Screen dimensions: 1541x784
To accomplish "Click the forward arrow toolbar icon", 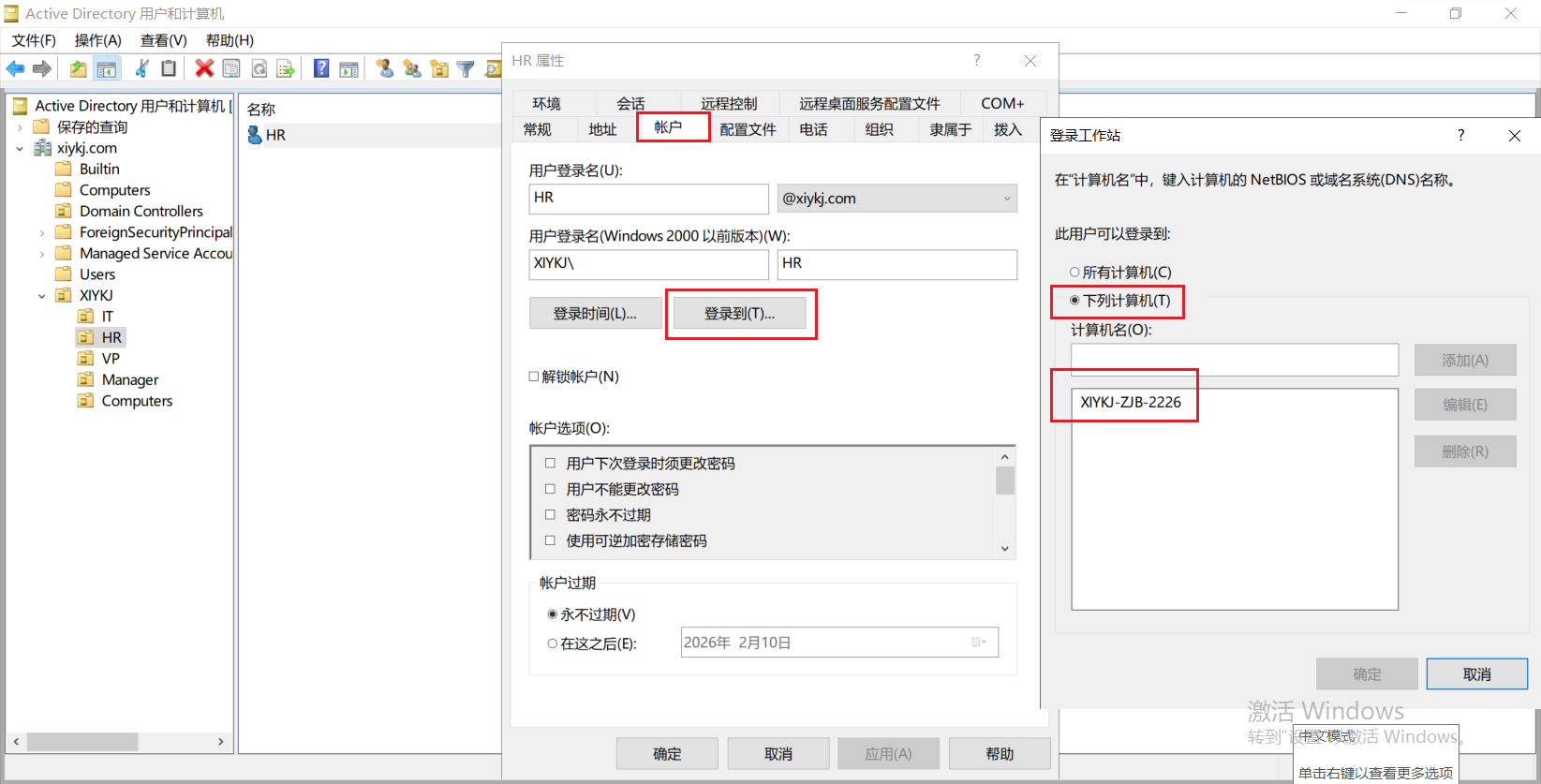I will 42,68.
